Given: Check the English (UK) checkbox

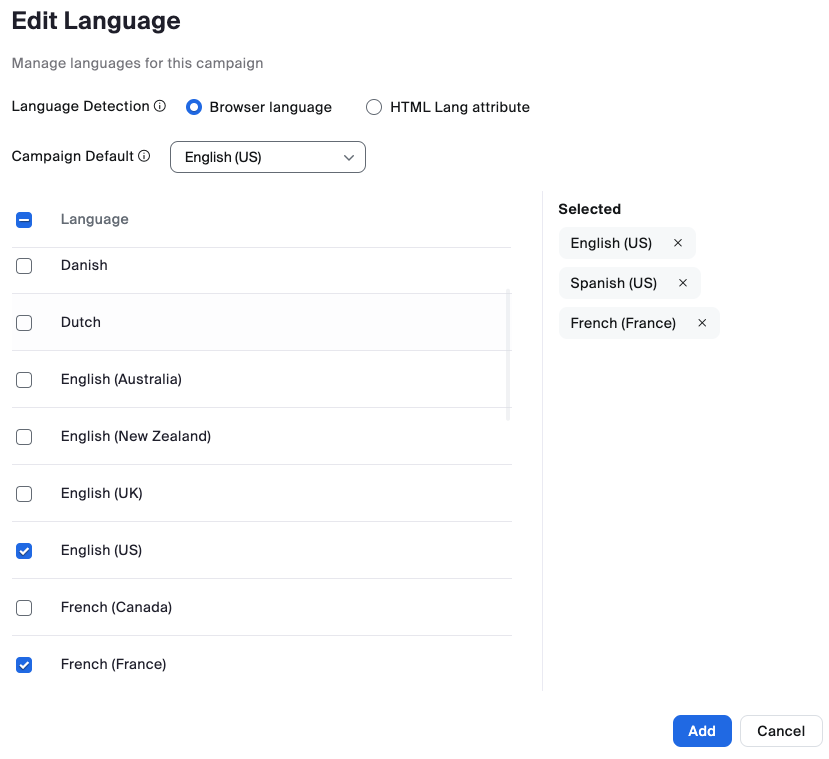Looking at the screenshot, I should tap(25, 494).
